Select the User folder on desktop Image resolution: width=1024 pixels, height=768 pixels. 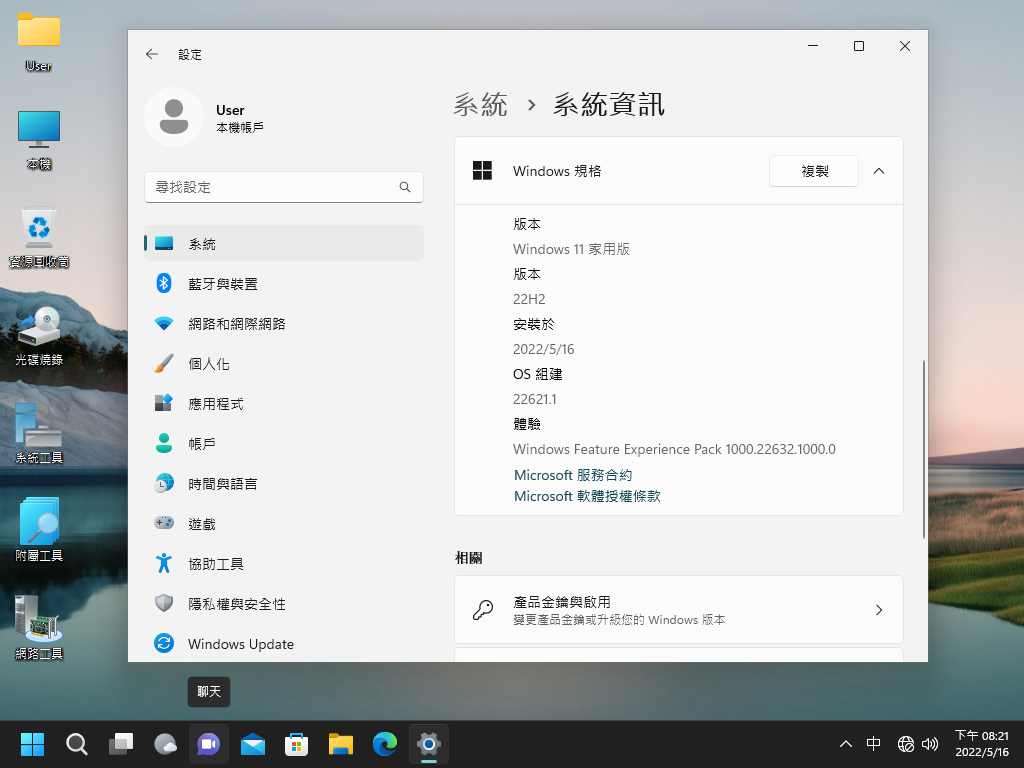[39, 41]
